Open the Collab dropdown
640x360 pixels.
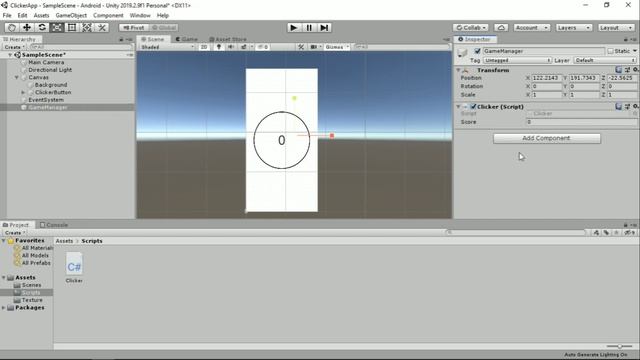click(x=471, y=27)
